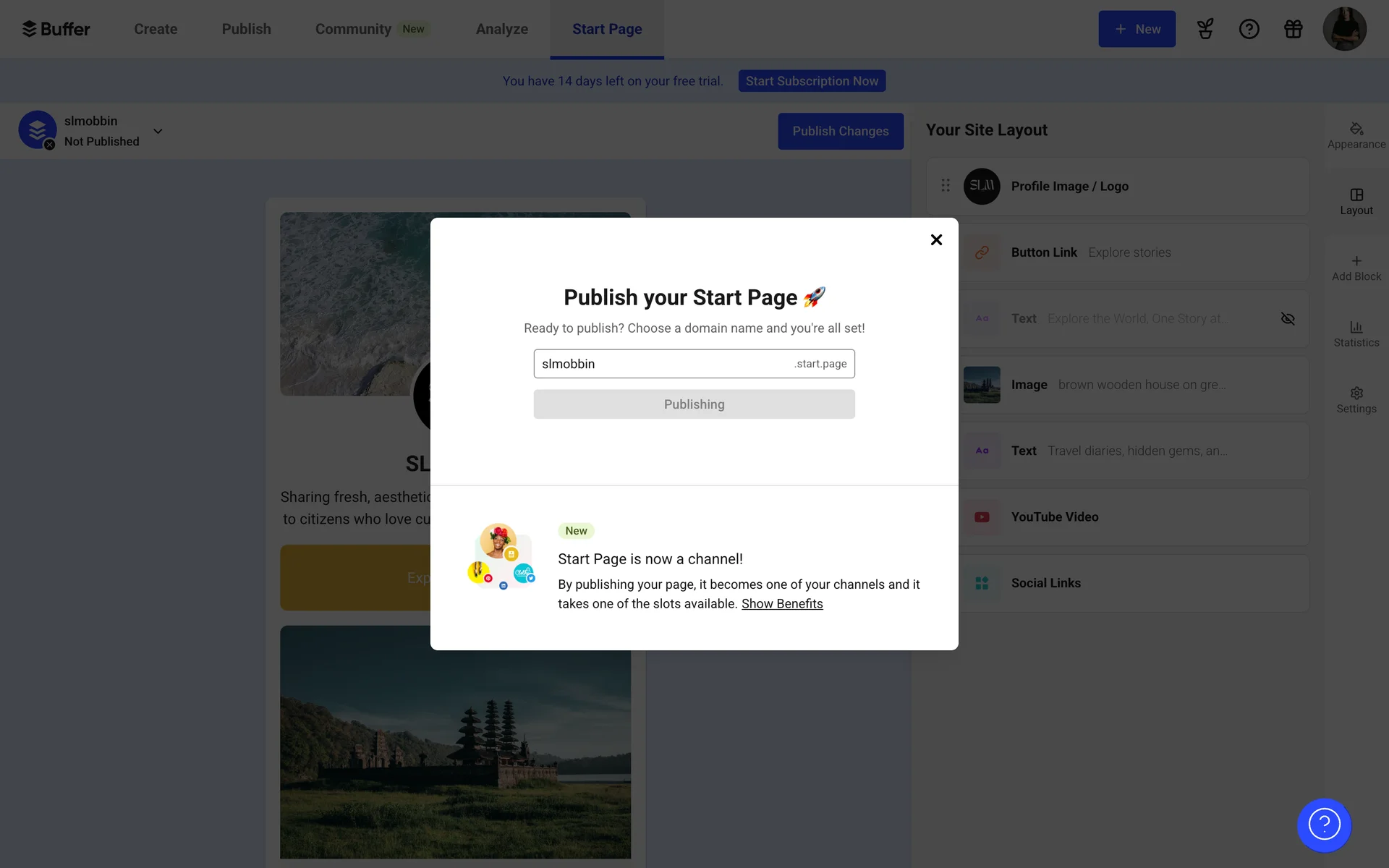Image resolution: width=1389 pixels, height=868 pixels.
Task: Click the Show Benefits link
Action: click(782, 604)
